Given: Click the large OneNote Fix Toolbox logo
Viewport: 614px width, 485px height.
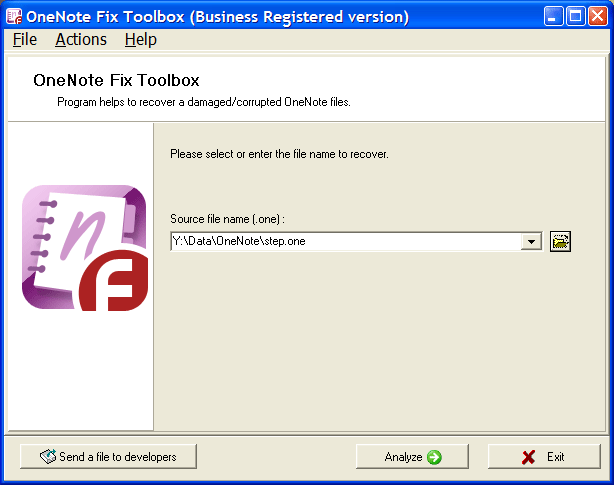Looking at the screenshot, I should click(85, 248).
